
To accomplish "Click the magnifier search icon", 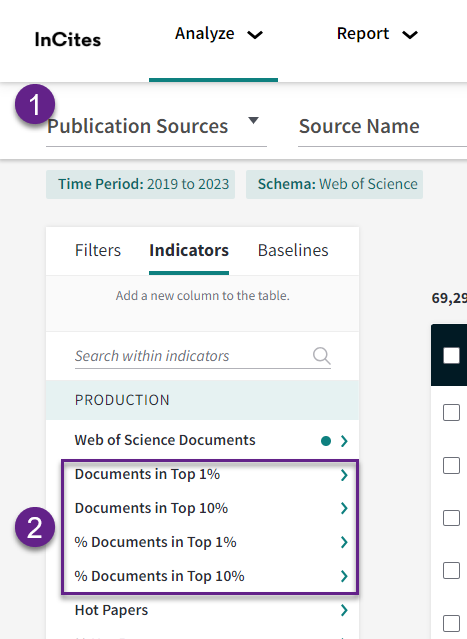I will coord(322,356).
